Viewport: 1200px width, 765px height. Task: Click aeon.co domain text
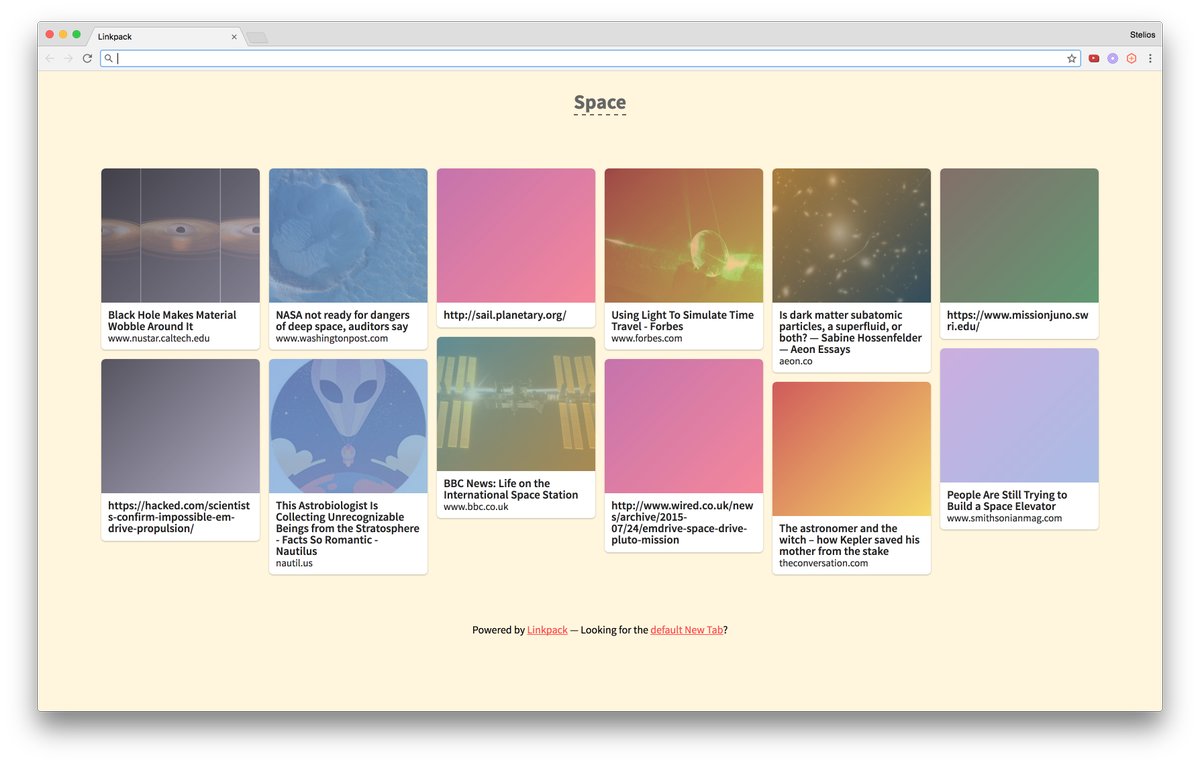796,361
